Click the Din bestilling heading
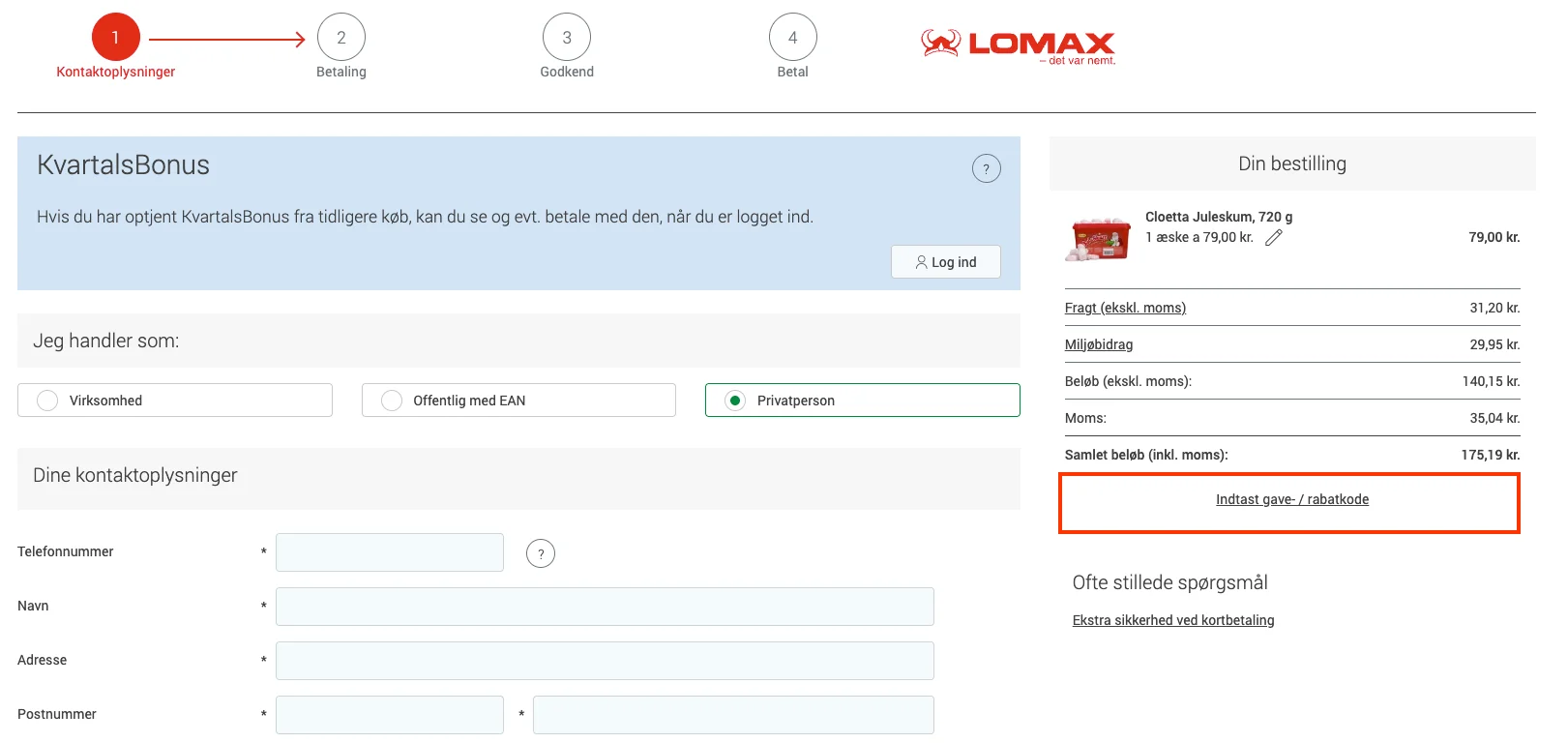Viewport: 1568px width, 743px height. tap(1292, 163)
